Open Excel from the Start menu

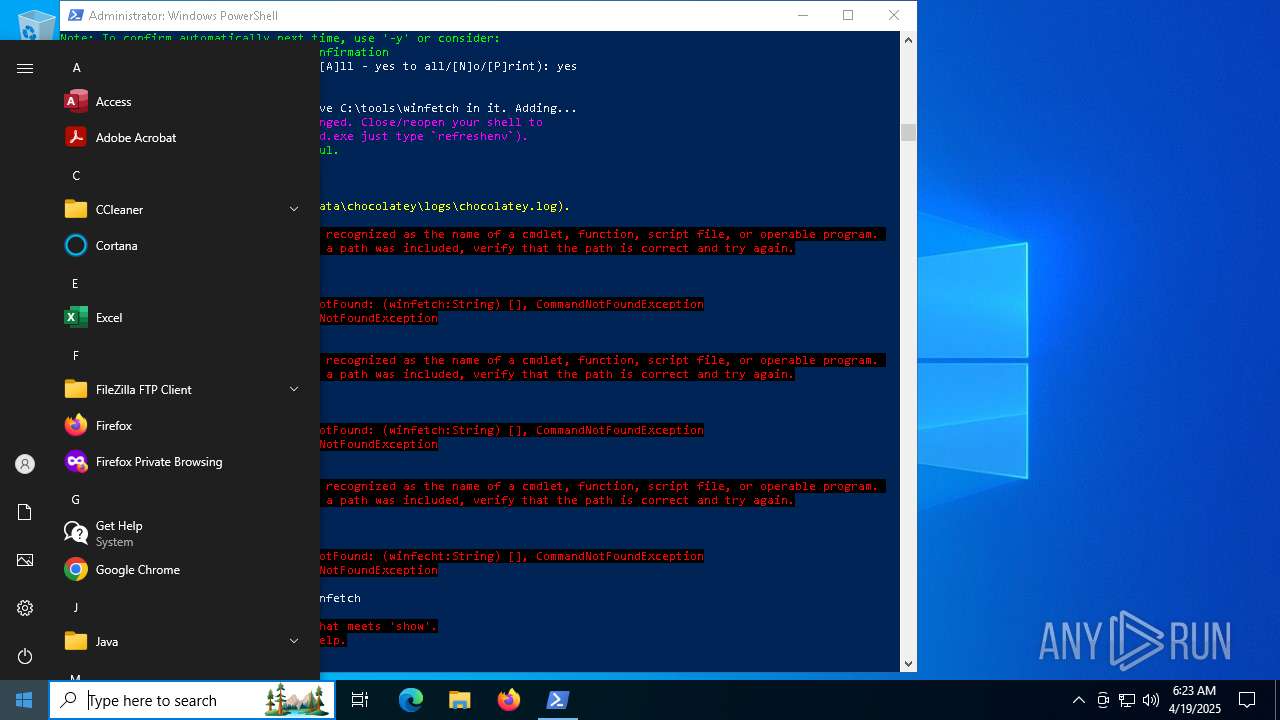(x=184, y=318)
